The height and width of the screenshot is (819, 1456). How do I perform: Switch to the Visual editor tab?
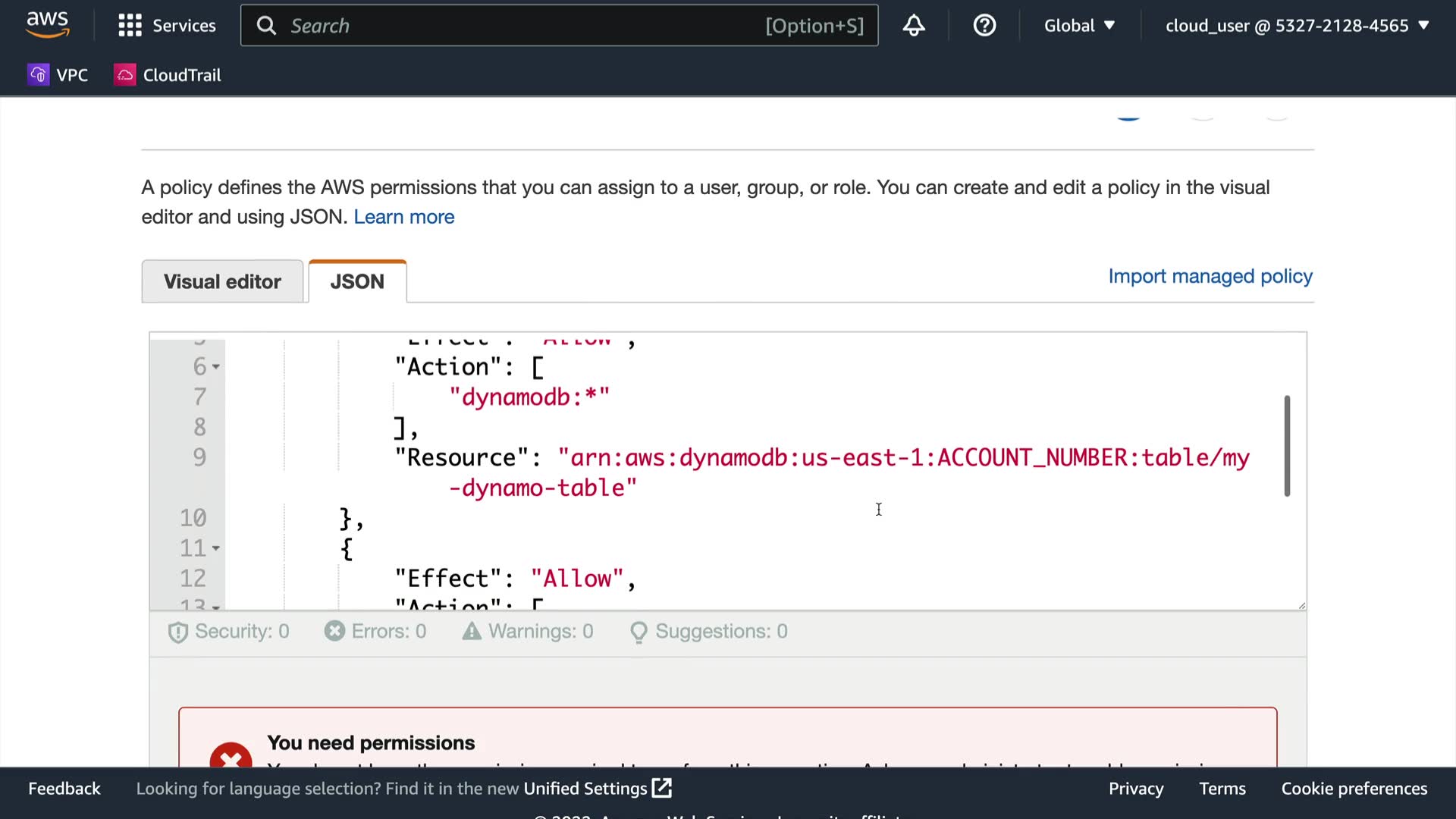point(222,281)
